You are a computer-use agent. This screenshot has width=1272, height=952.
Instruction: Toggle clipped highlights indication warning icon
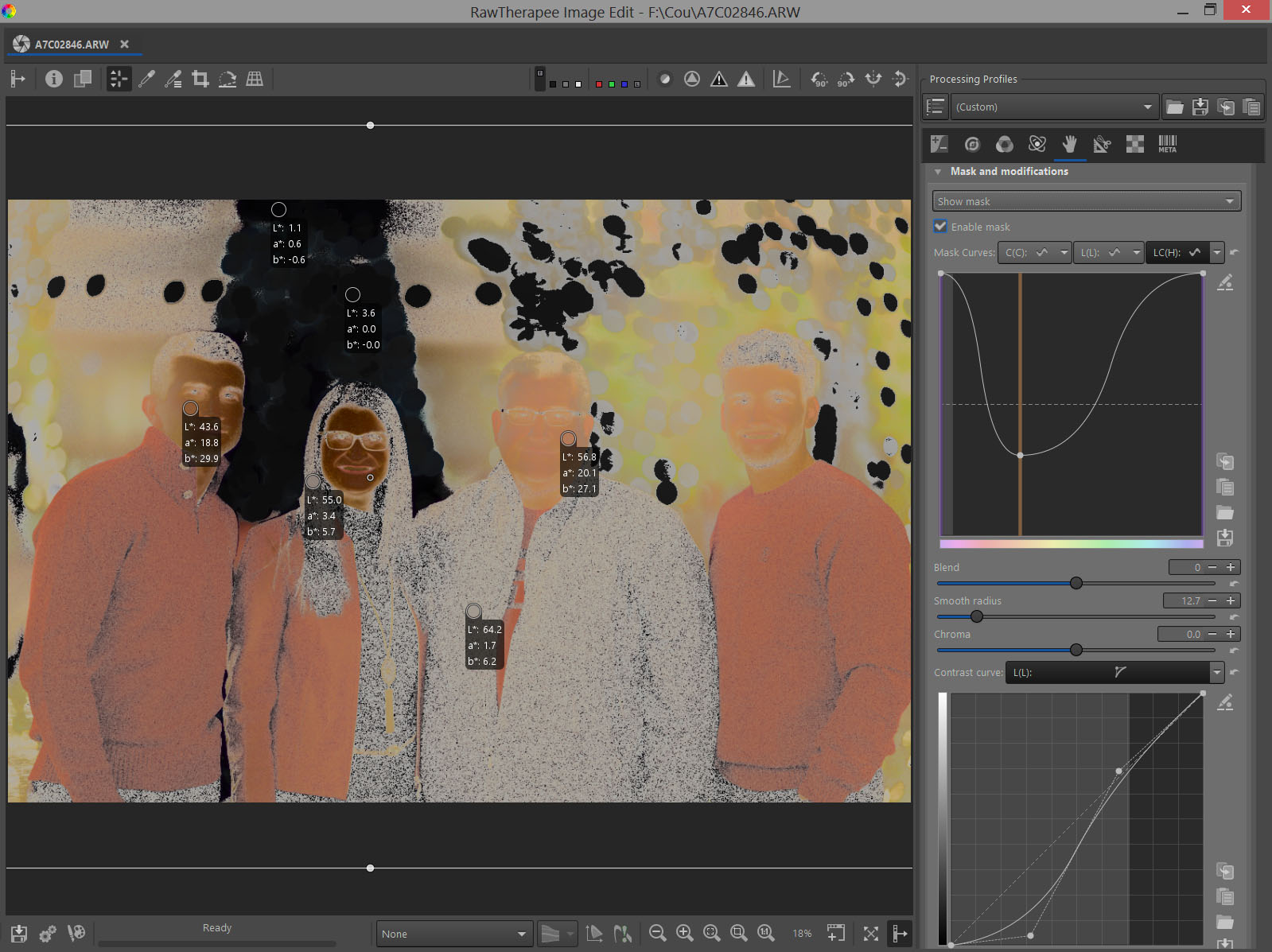click(x=746, y=79)
